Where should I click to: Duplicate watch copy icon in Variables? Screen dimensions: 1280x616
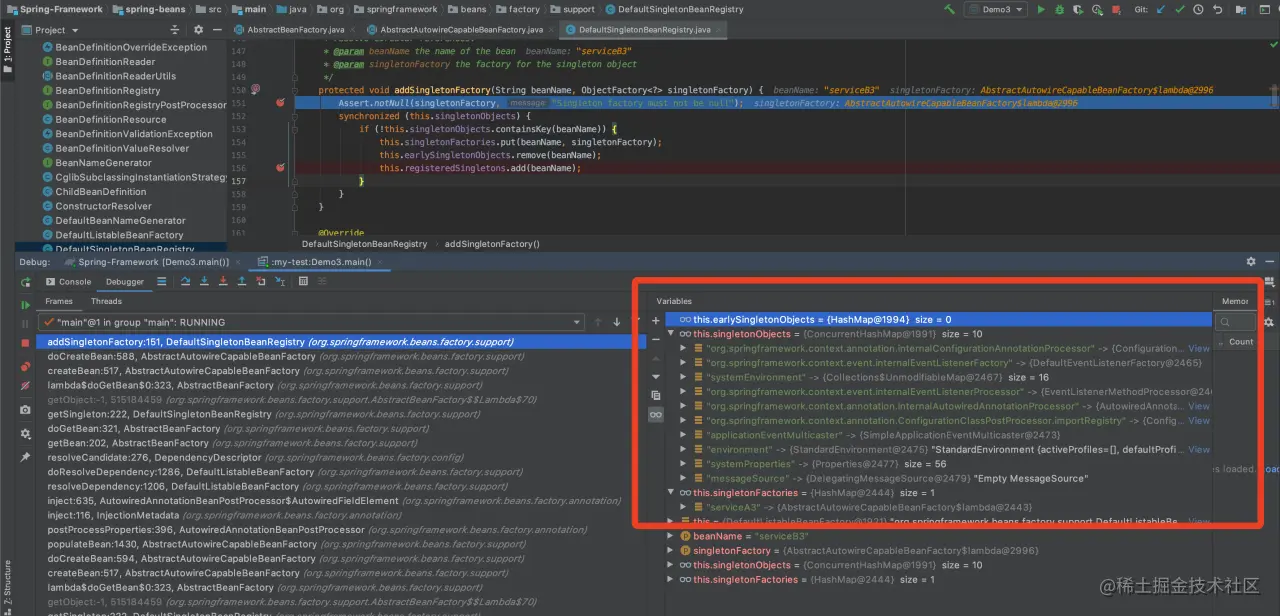pyautogui.click(x=656, y=395)
